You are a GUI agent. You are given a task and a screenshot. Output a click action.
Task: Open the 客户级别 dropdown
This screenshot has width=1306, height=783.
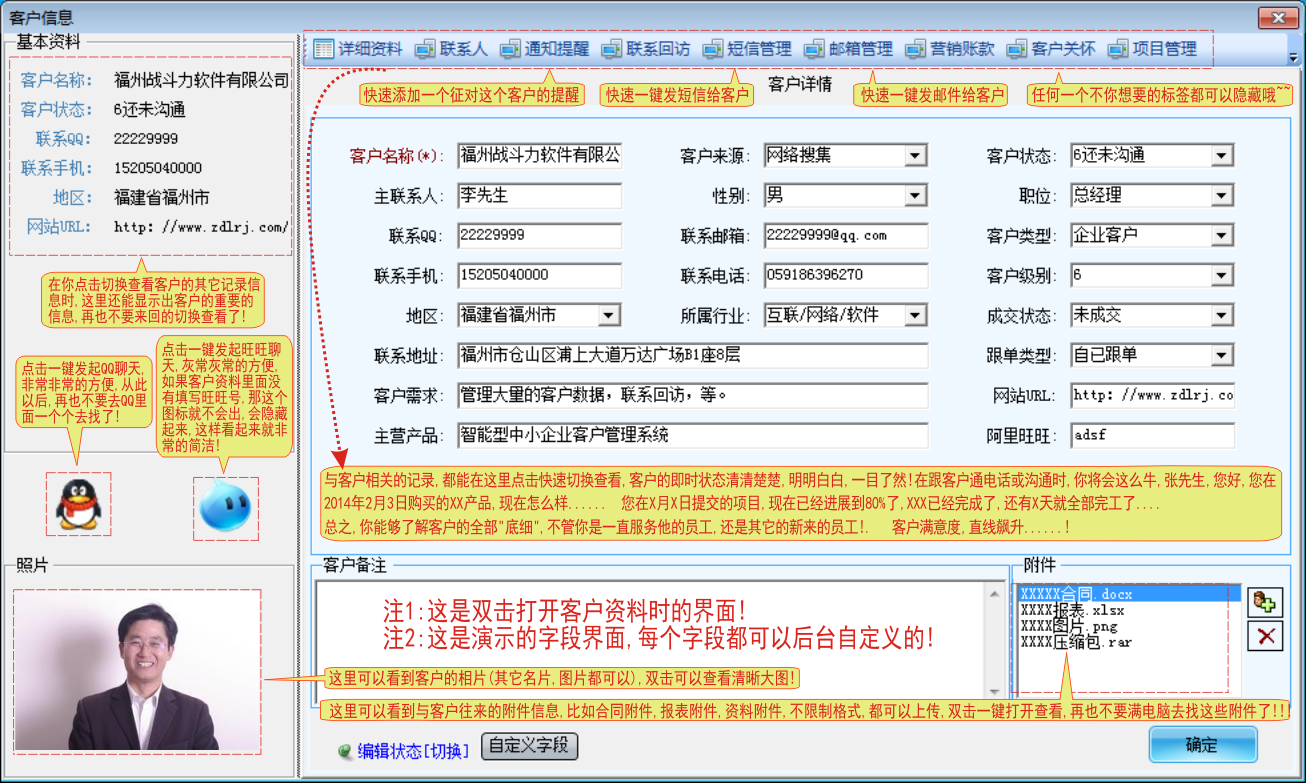pyautogui.click(x=1222, y=276)
